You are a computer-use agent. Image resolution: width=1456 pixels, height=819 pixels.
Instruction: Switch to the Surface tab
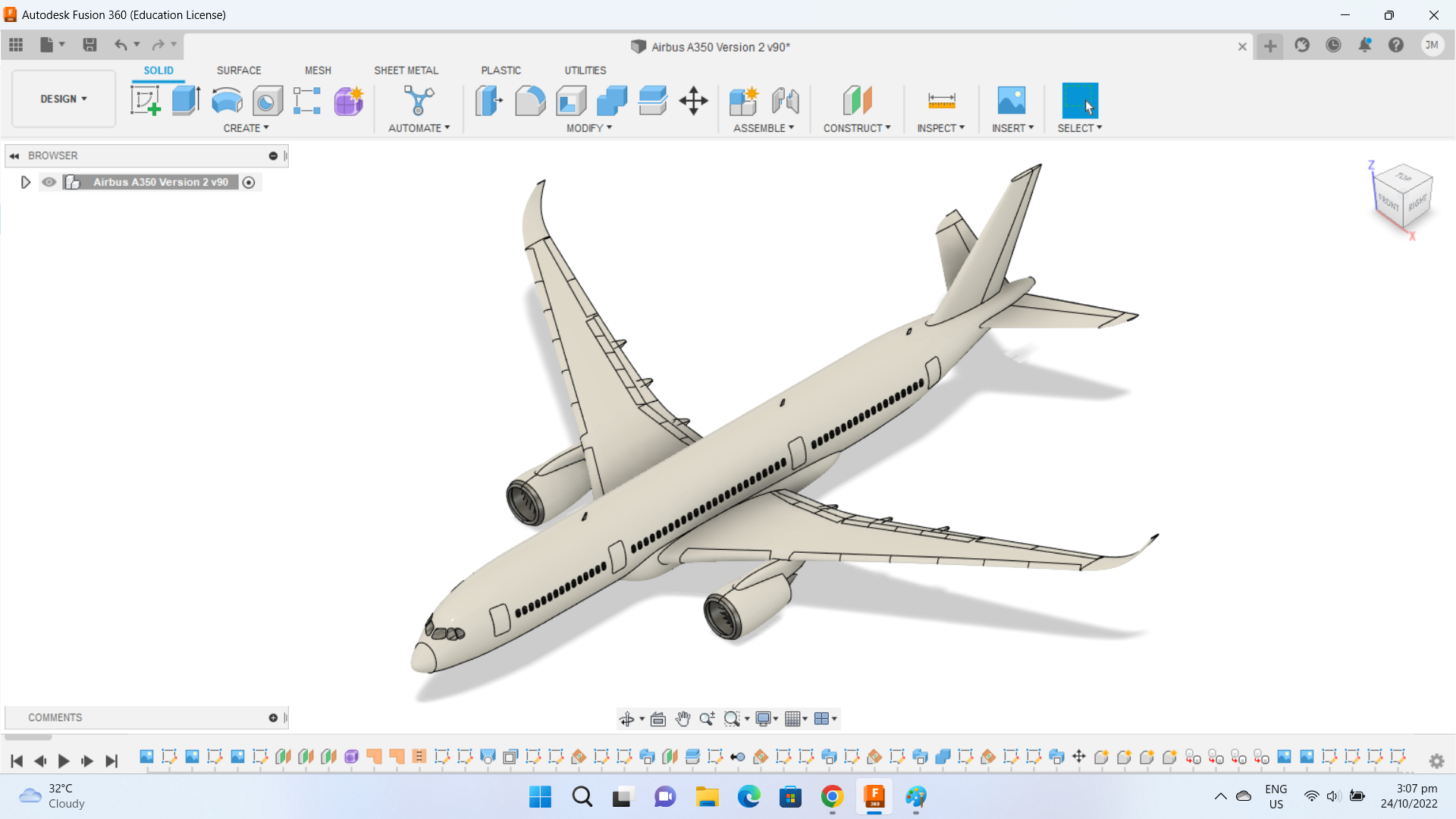[239, 70]
